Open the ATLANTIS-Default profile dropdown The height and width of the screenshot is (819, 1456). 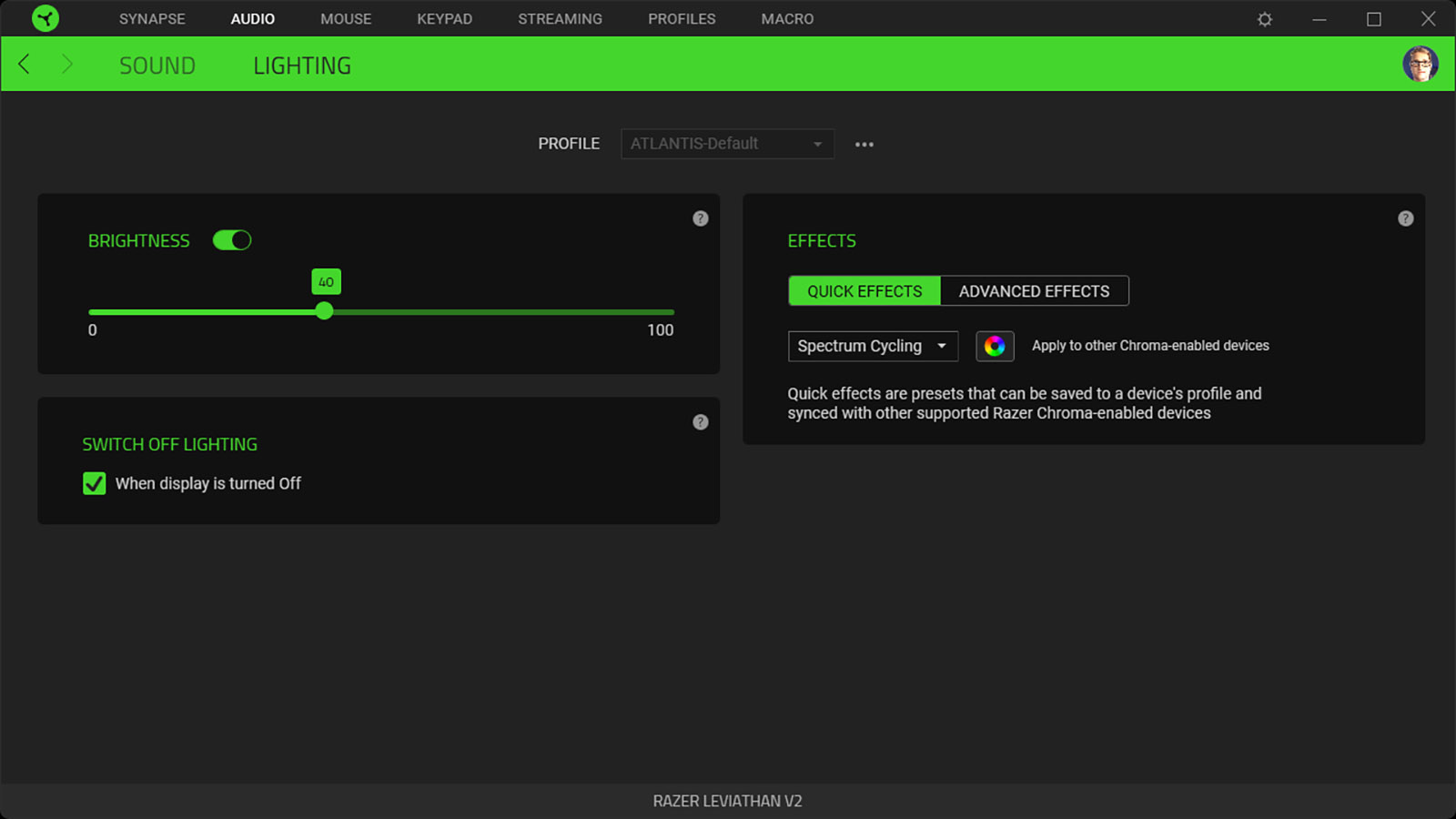tap(727, 144)
